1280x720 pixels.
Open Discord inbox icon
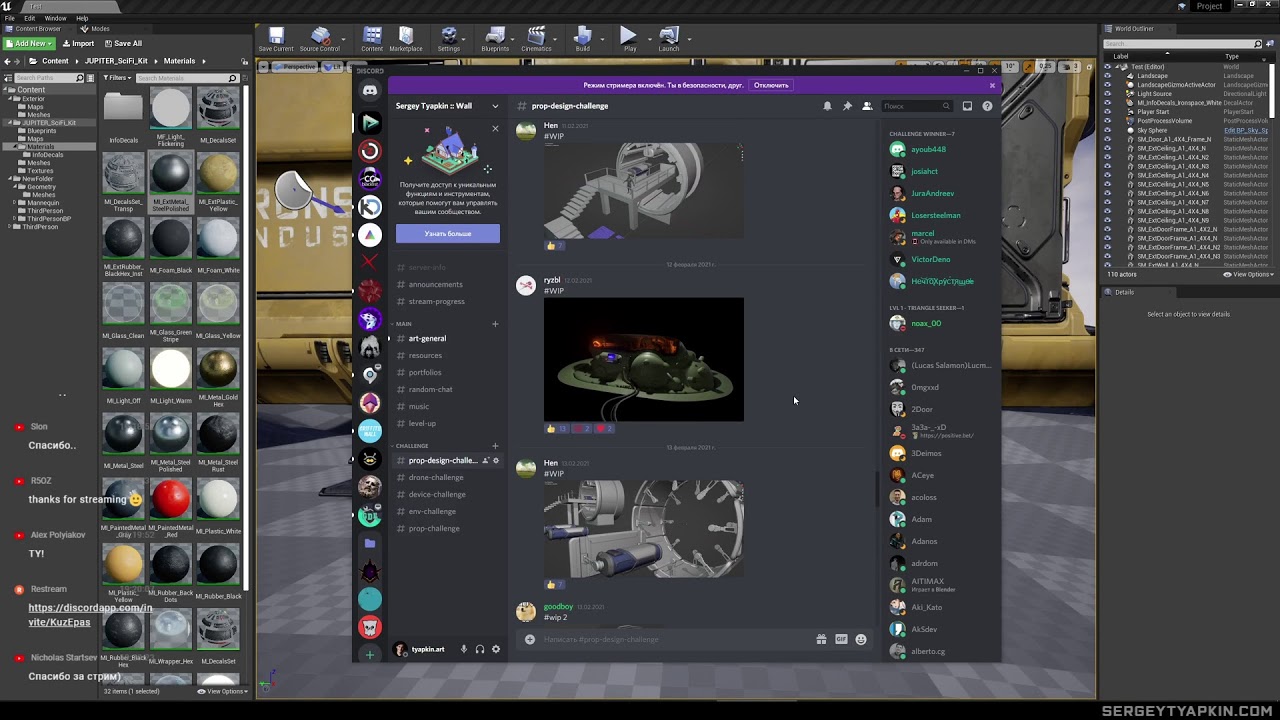(967, 106)
